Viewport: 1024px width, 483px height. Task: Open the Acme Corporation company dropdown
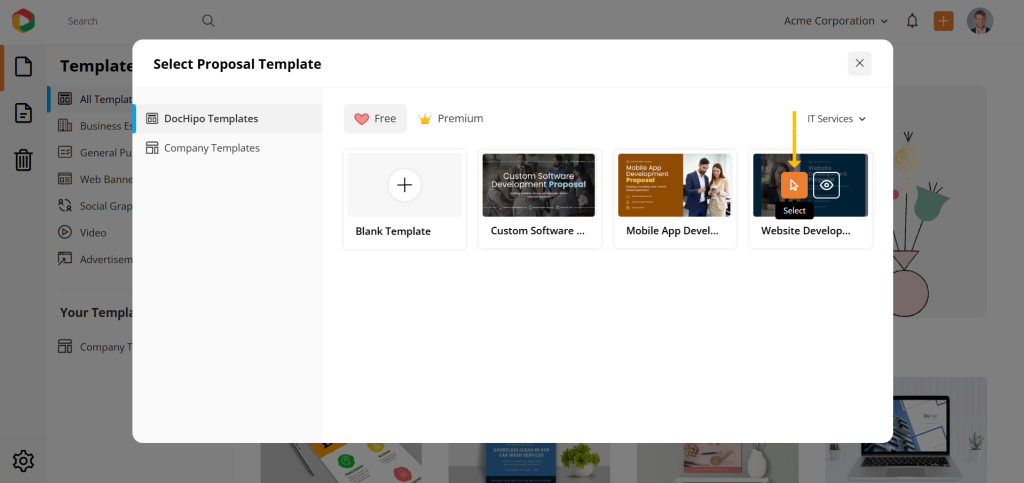click(x=836, y=21)
